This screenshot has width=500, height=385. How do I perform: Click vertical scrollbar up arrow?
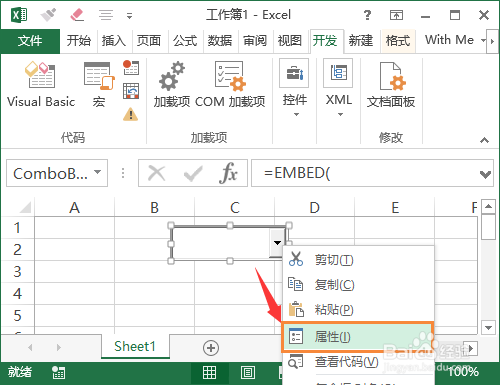pyautogui.click(x=488, y=206)
